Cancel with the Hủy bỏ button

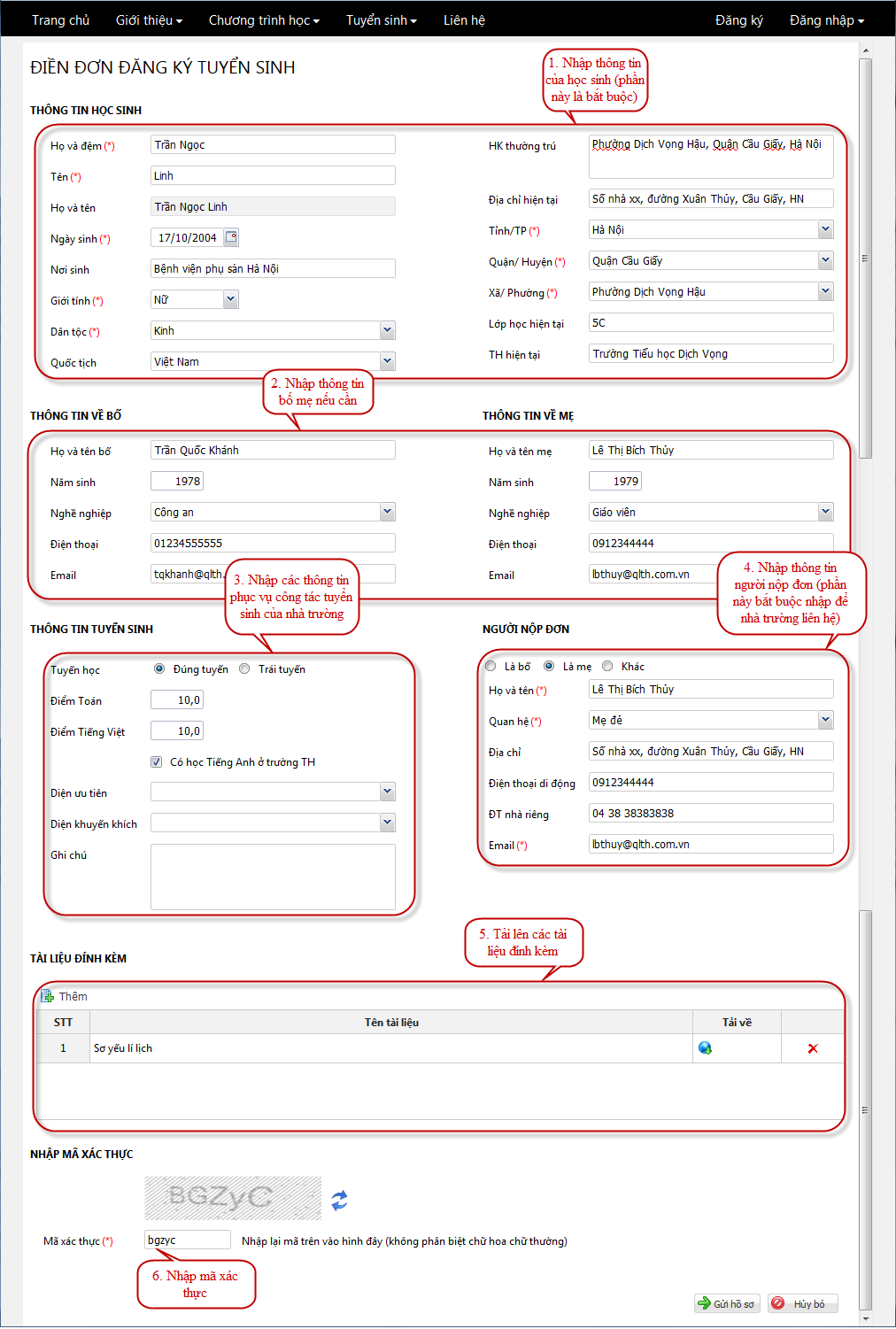coord(802,1303)
